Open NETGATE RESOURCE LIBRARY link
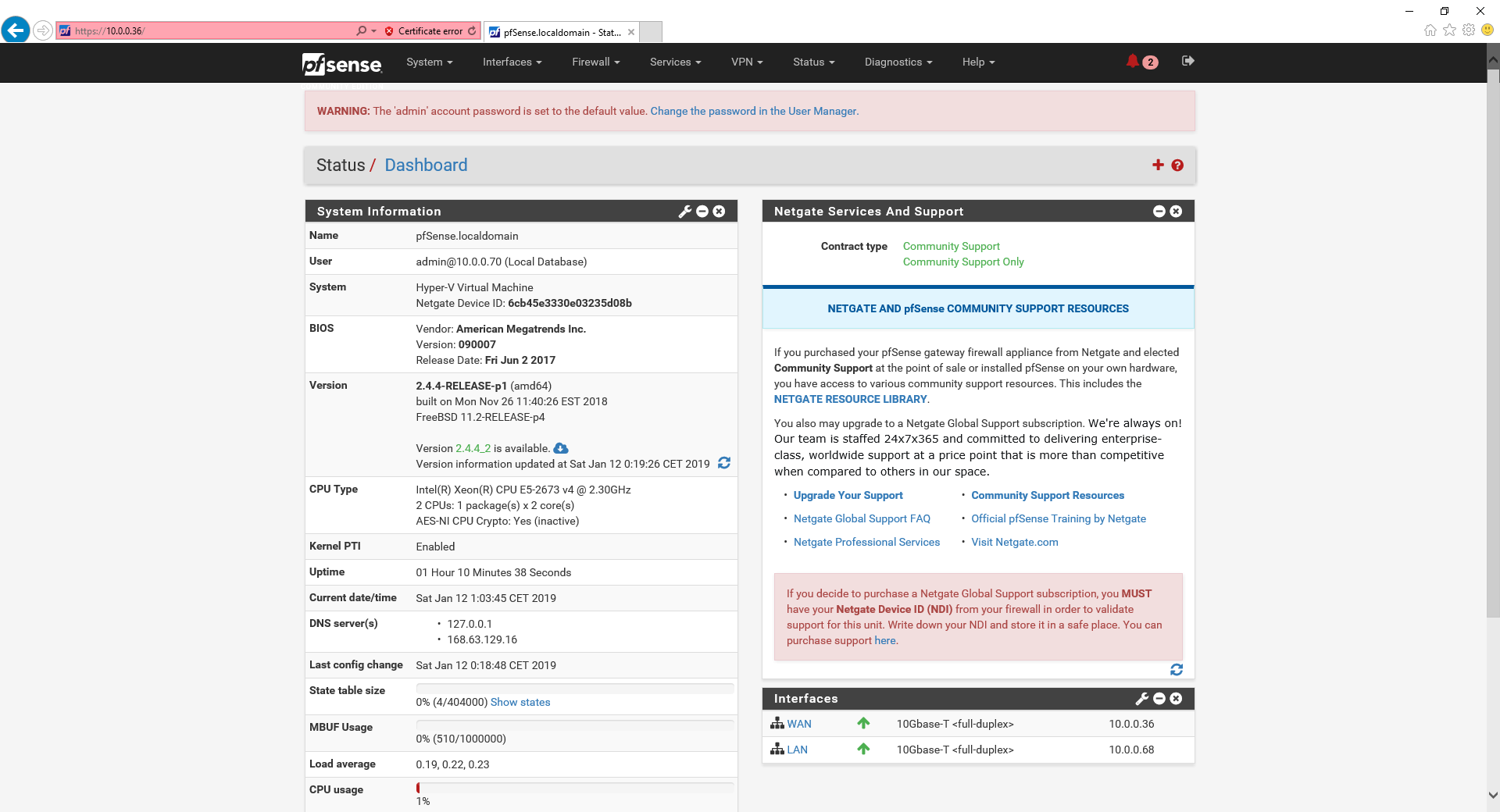Screen dimensions: 1500x812 (850, 399)
